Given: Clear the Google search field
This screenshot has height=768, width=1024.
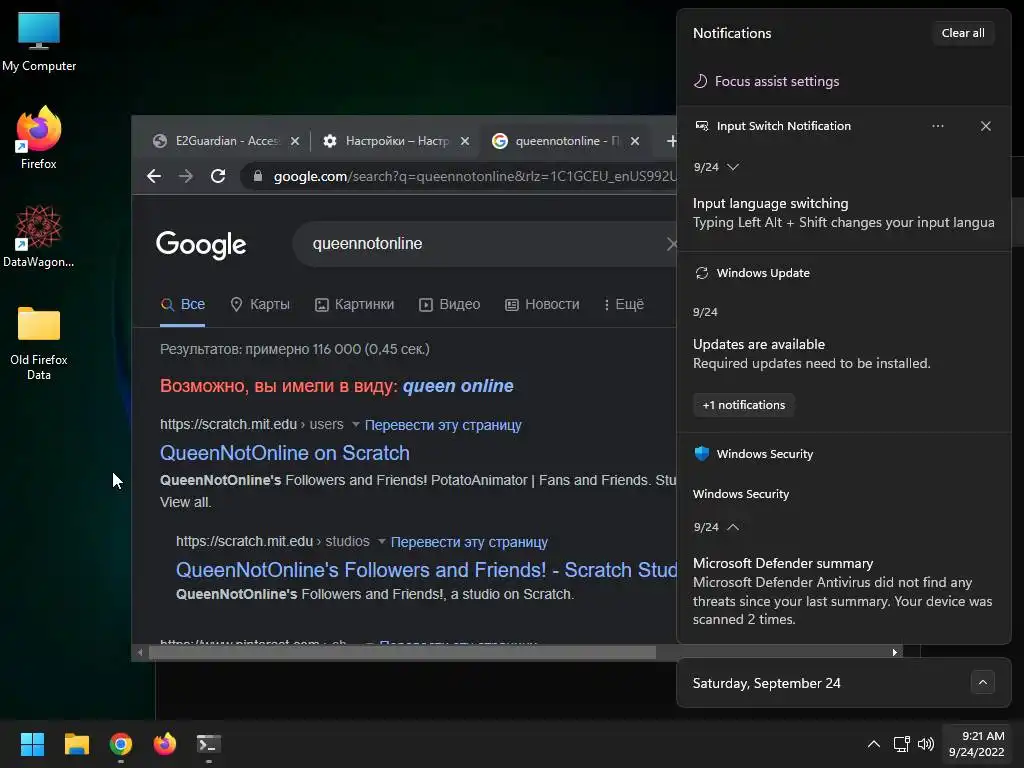Looking at the screenshot, I should pyautogui.click(x=671, y=244).
